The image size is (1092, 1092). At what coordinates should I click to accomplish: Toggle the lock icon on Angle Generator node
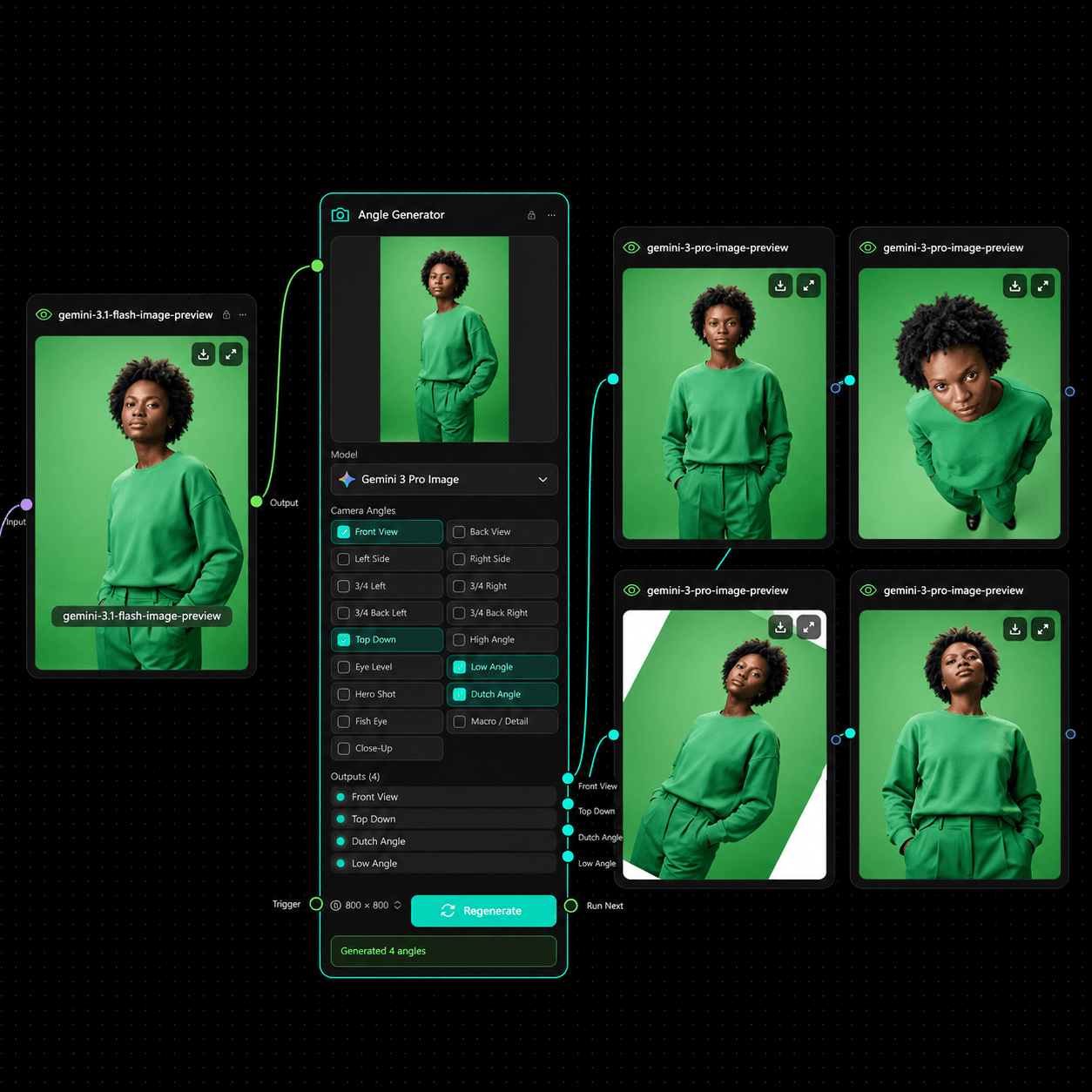(x=531, y=215)
